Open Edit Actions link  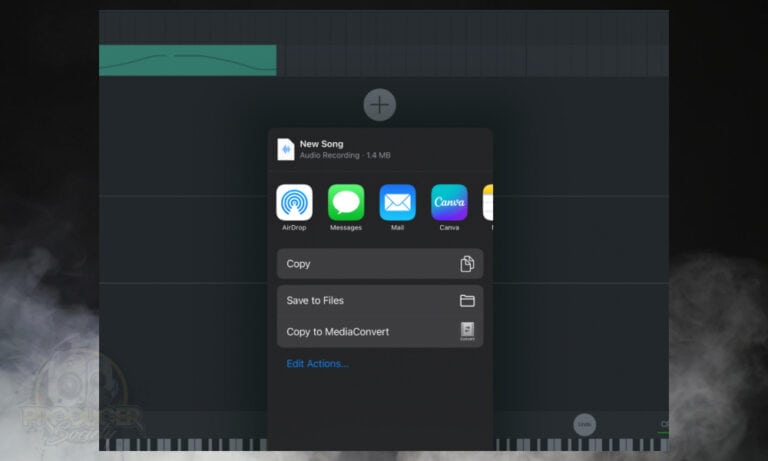317,364
